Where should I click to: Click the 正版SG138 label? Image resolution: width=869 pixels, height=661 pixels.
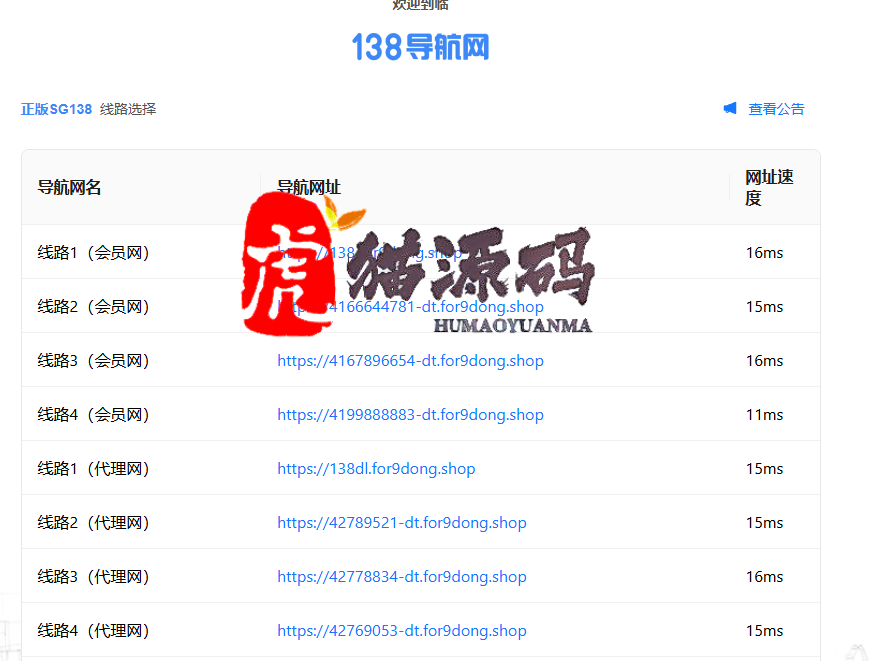point(57,109)
